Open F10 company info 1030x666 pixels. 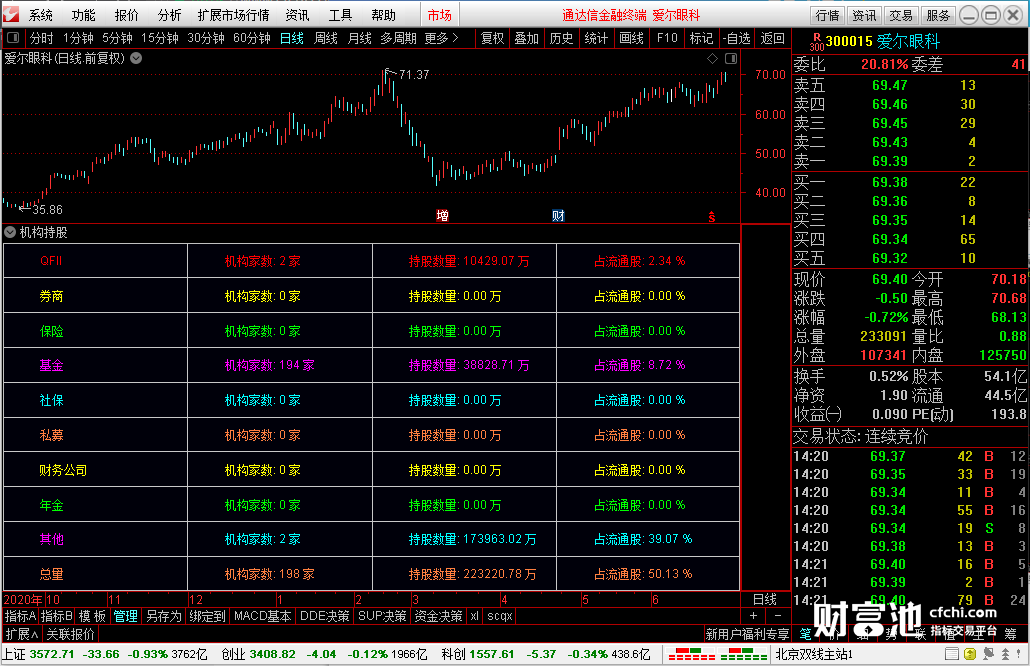point(667,38)
